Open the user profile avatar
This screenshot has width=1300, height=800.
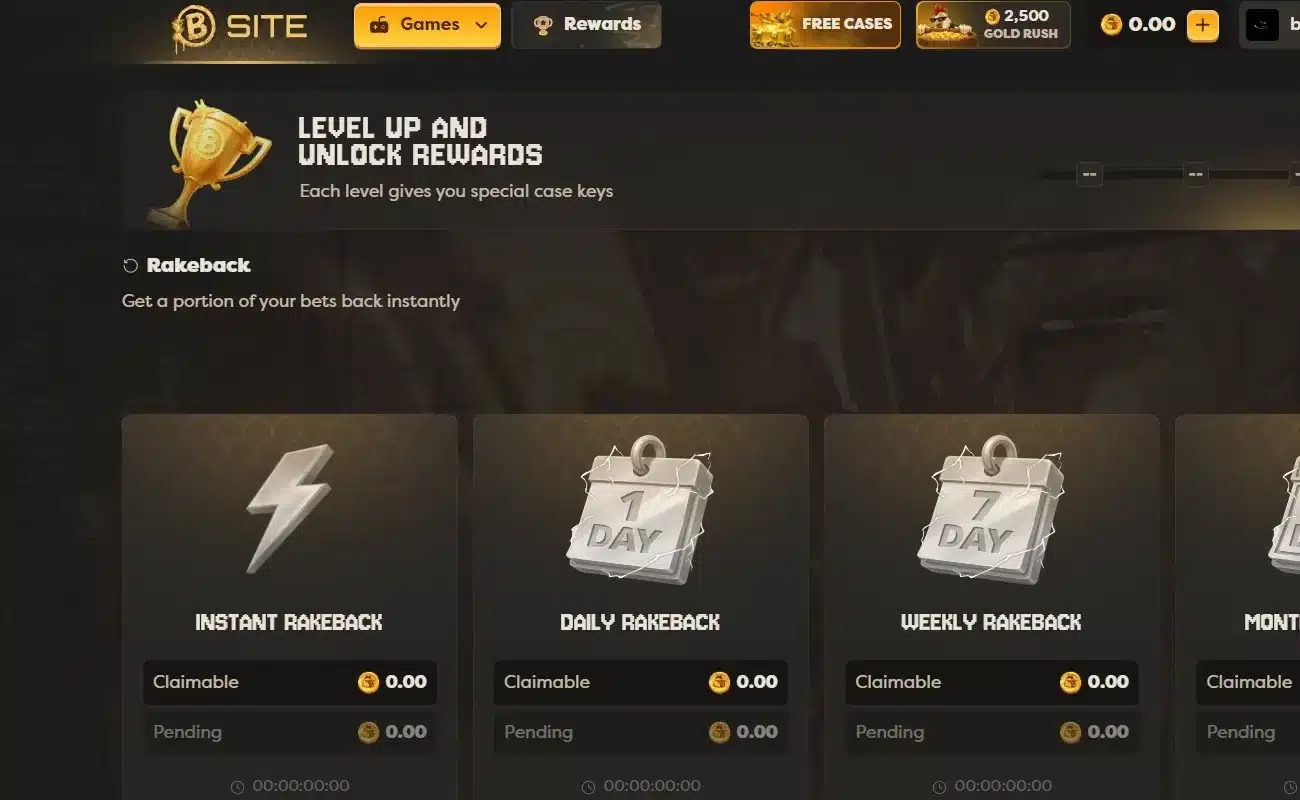(1262, 26)
